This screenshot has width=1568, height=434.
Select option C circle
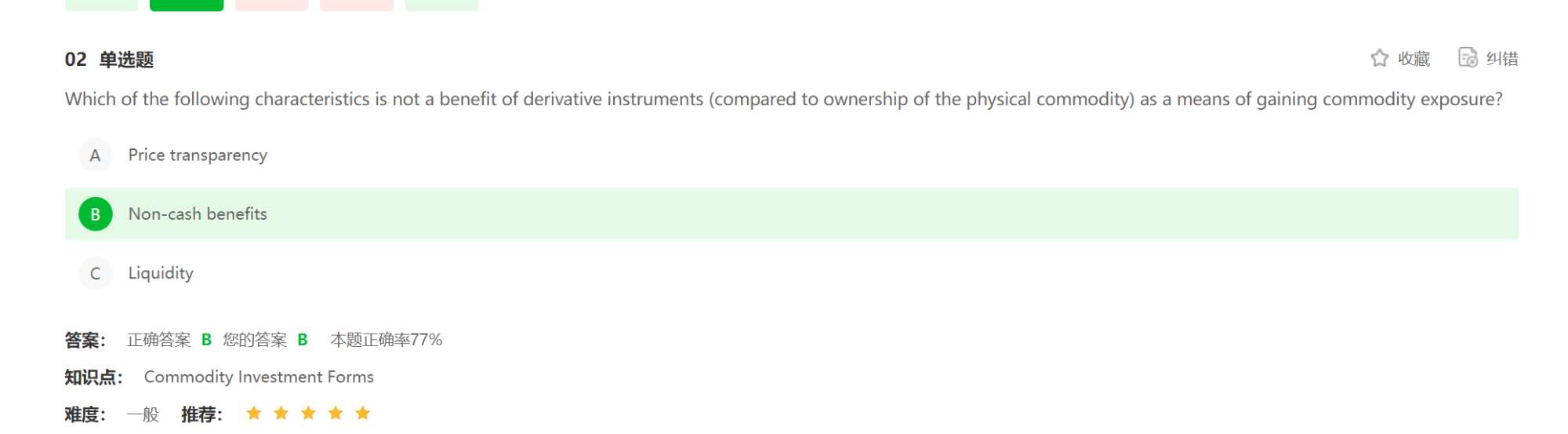click(x=95, y=273)
